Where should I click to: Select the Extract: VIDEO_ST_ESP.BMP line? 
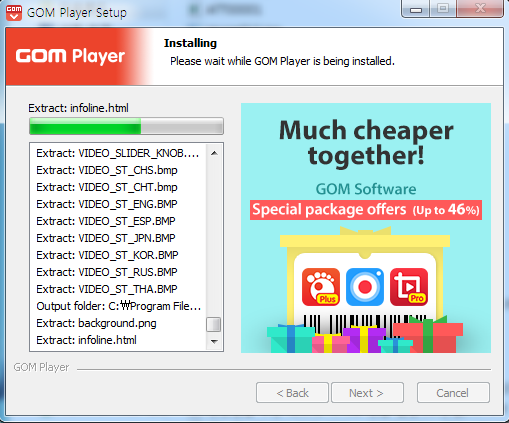(106, 221)
